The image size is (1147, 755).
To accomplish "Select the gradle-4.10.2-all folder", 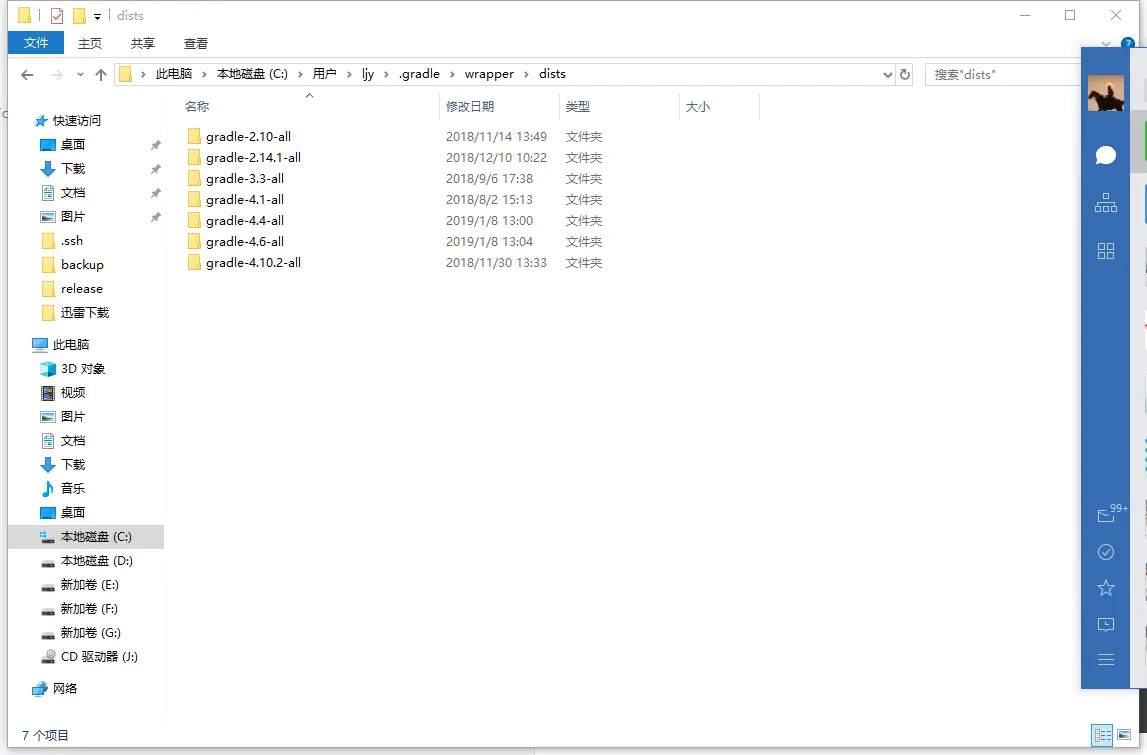I will coord(253,263).
